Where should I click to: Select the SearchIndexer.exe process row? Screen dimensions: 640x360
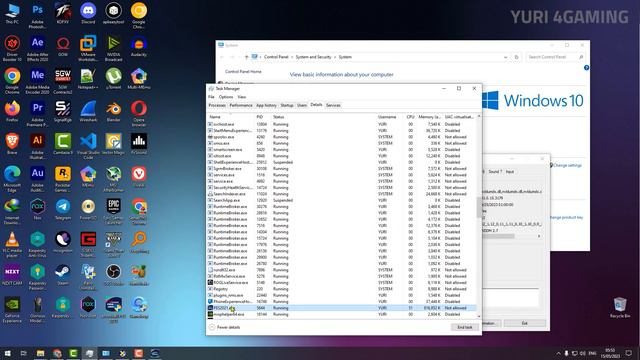[x=342, y=194]
